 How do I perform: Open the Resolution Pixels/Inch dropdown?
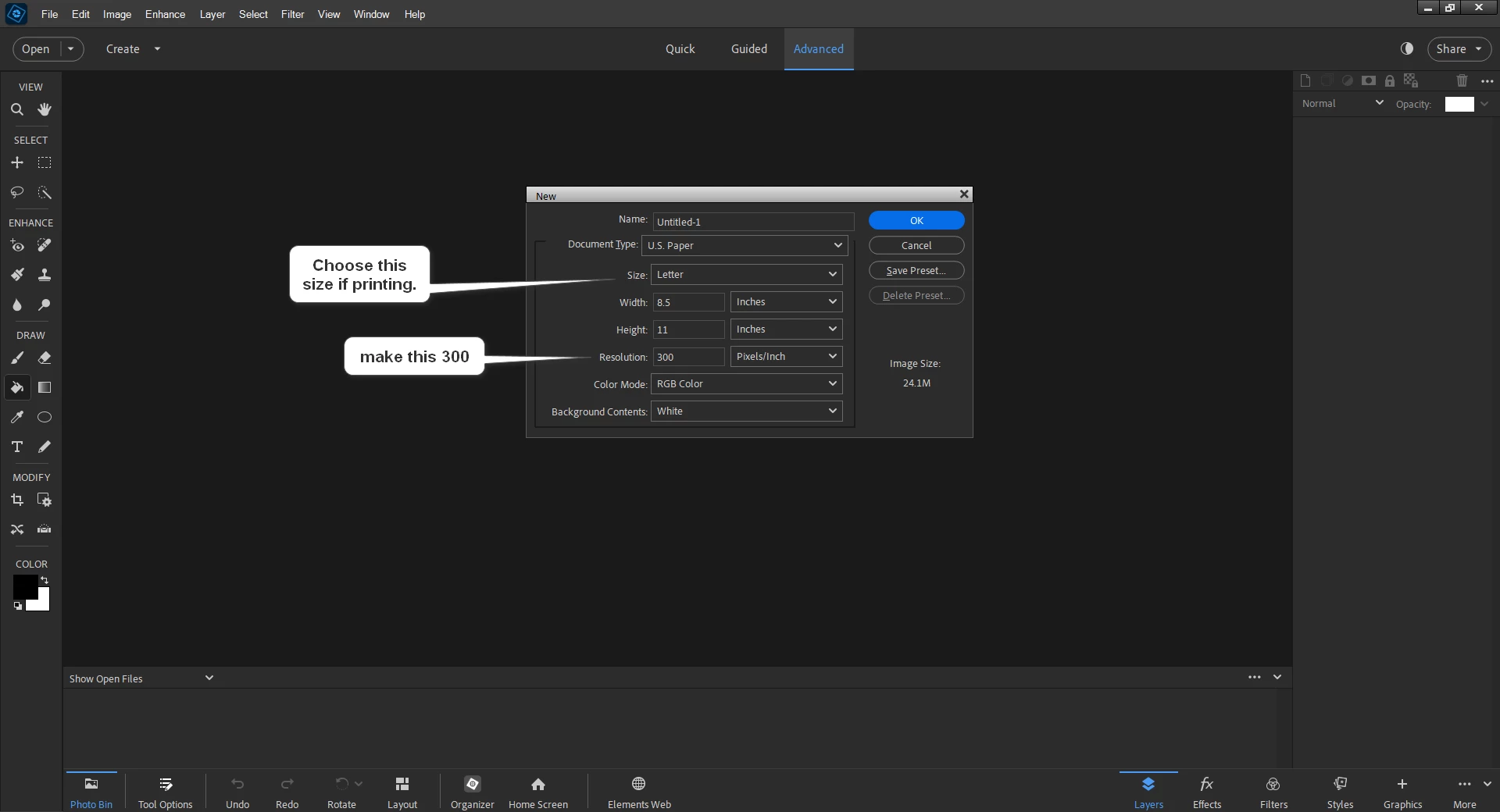point(786,356)
